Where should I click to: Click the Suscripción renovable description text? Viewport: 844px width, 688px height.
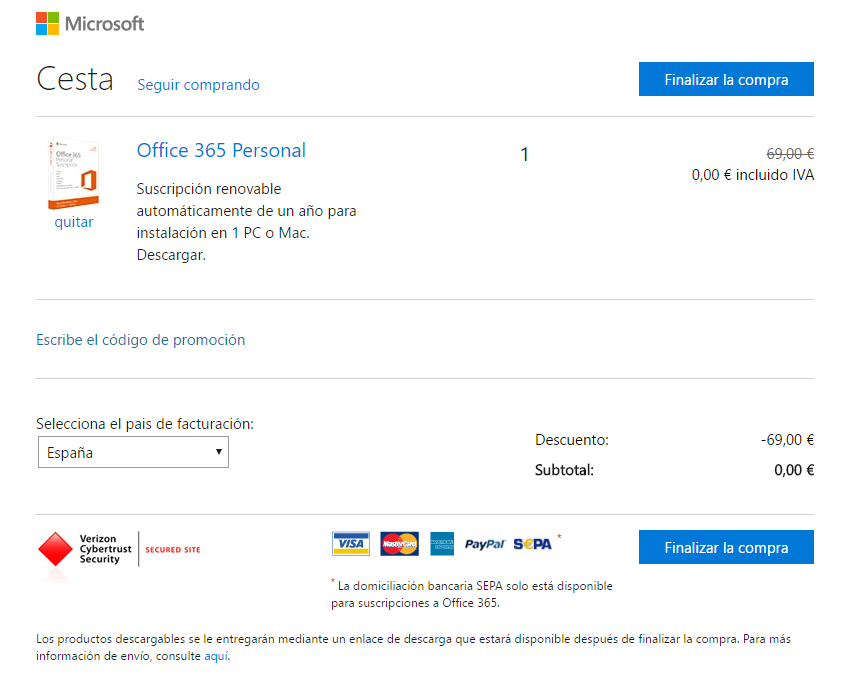[x=247, y=222]
